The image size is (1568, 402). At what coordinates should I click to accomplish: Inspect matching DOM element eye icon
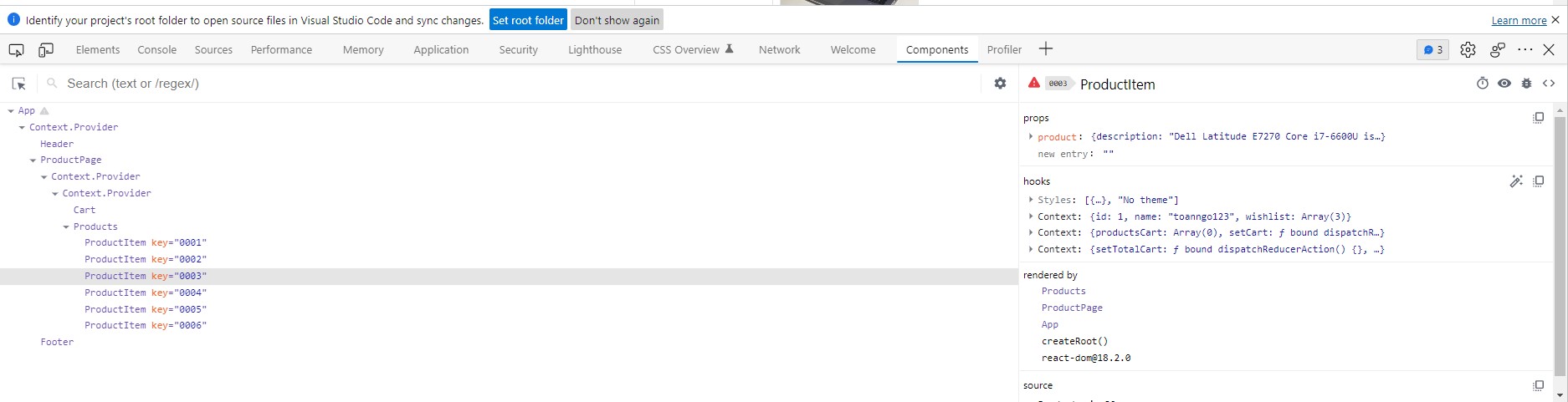point(1504,84)
